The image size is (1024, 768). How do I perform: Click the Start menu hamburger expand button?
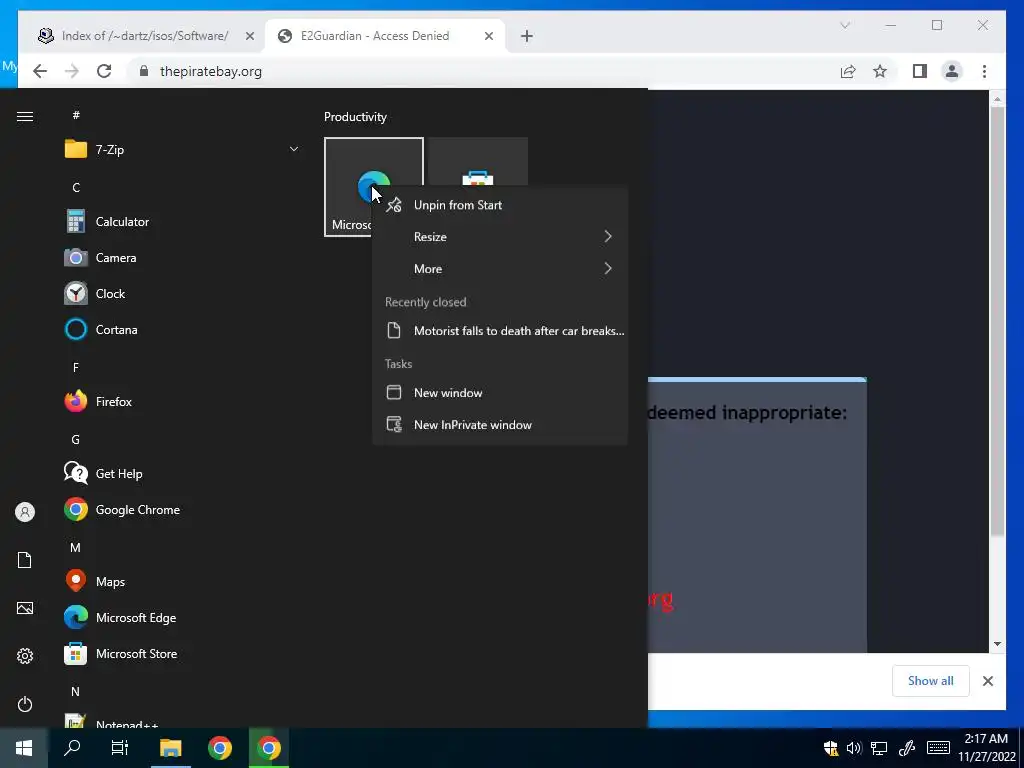tap(25, 116)
